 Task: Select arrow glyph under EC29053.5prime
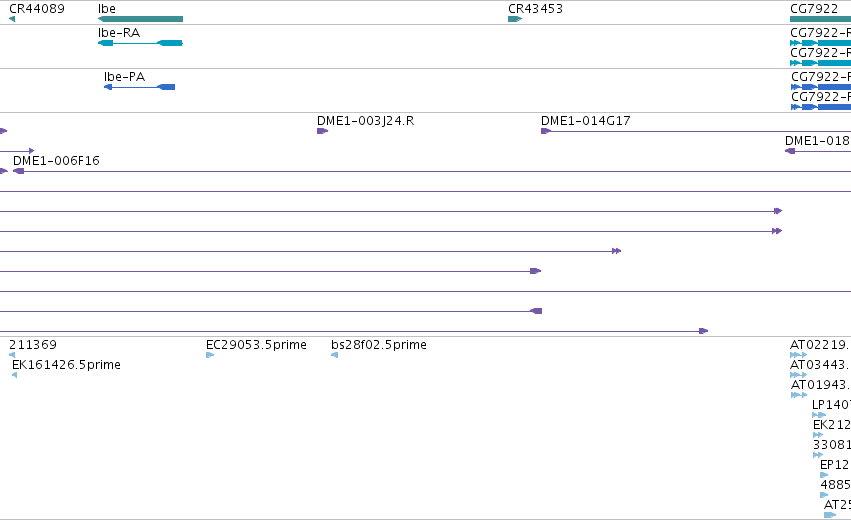coord(210,355)
